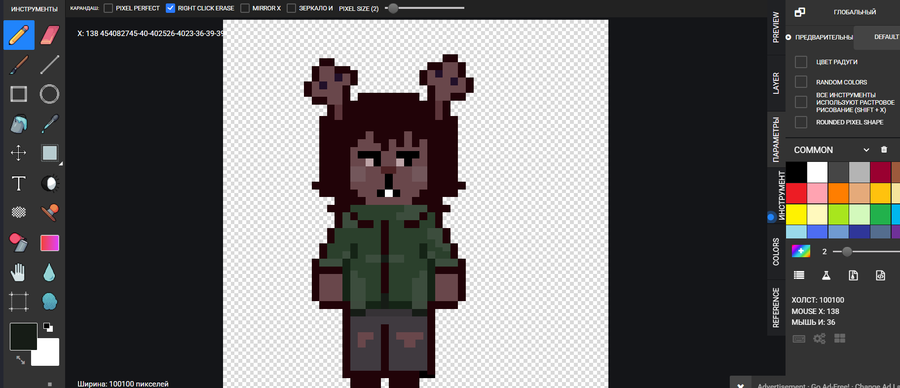Click the import palette file icon
Screen dimensions: 900x388
(854, 276)
